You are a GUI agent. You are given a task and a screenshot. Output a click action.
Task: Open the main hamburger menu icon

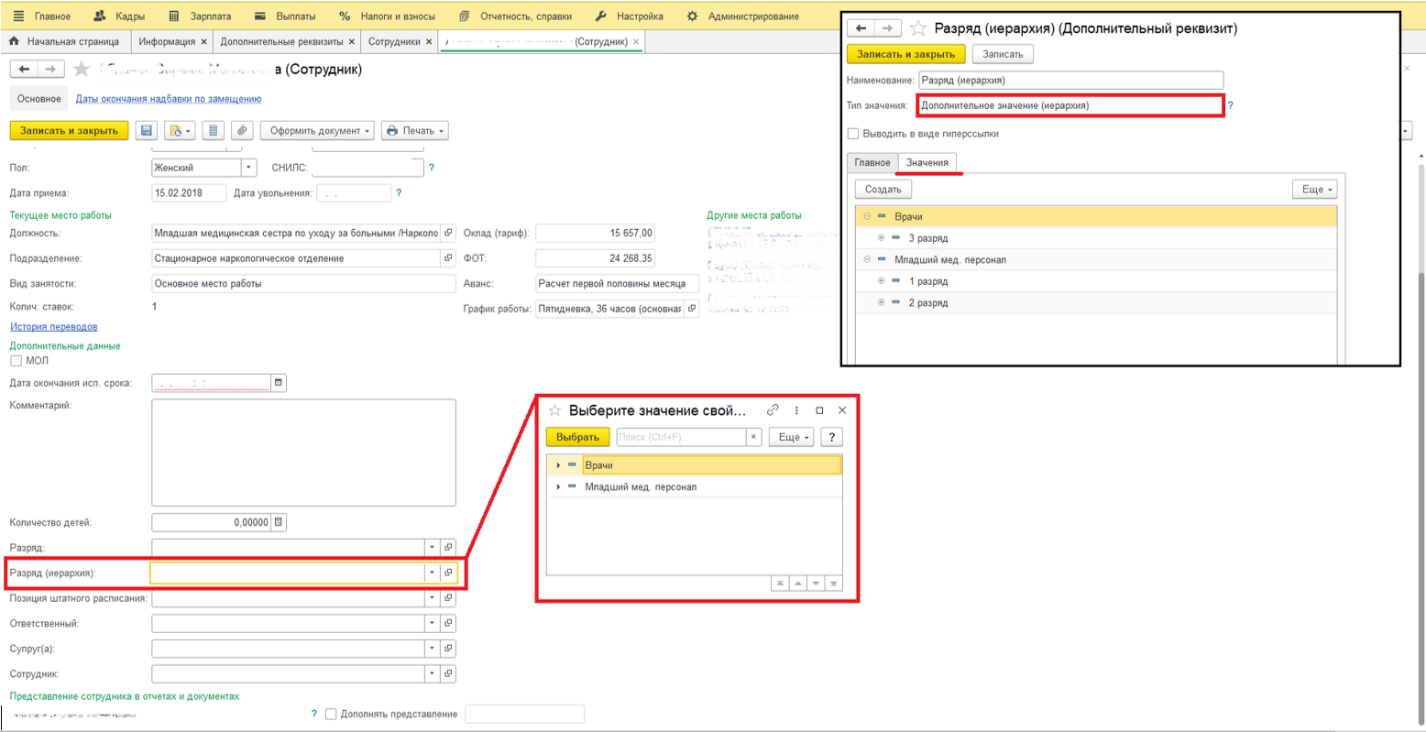pyautogui.click(x=18, y=16)
